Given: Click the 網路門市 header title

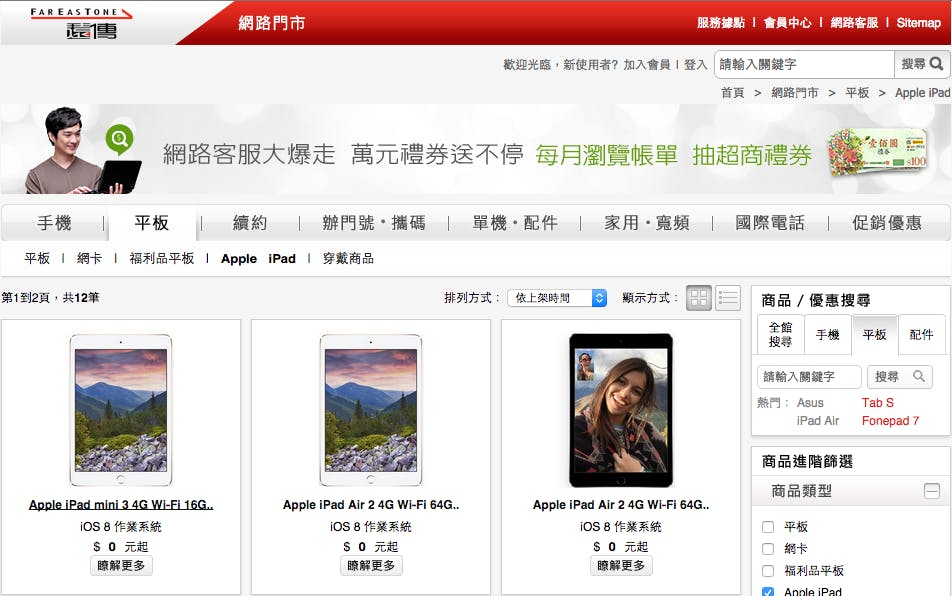Looking at the screenshot, I should coord(271,23).
